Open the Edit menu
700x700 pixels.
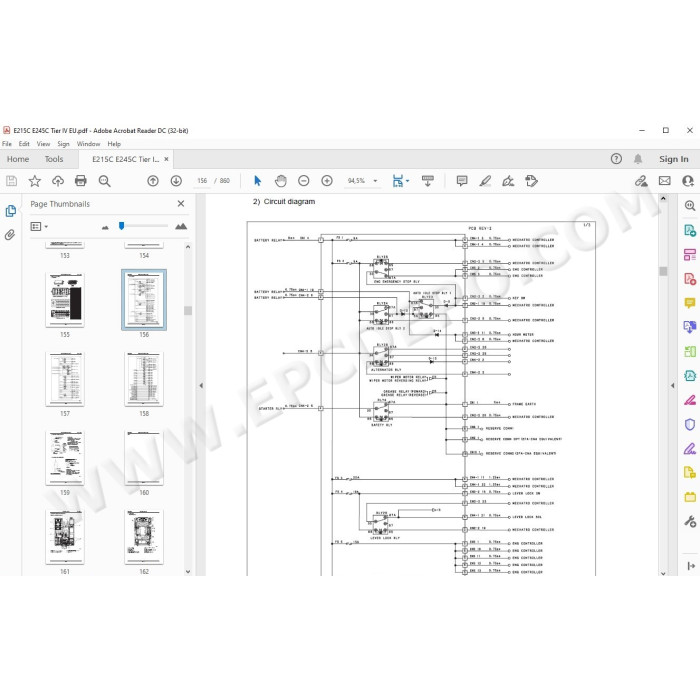pos(24,144)
